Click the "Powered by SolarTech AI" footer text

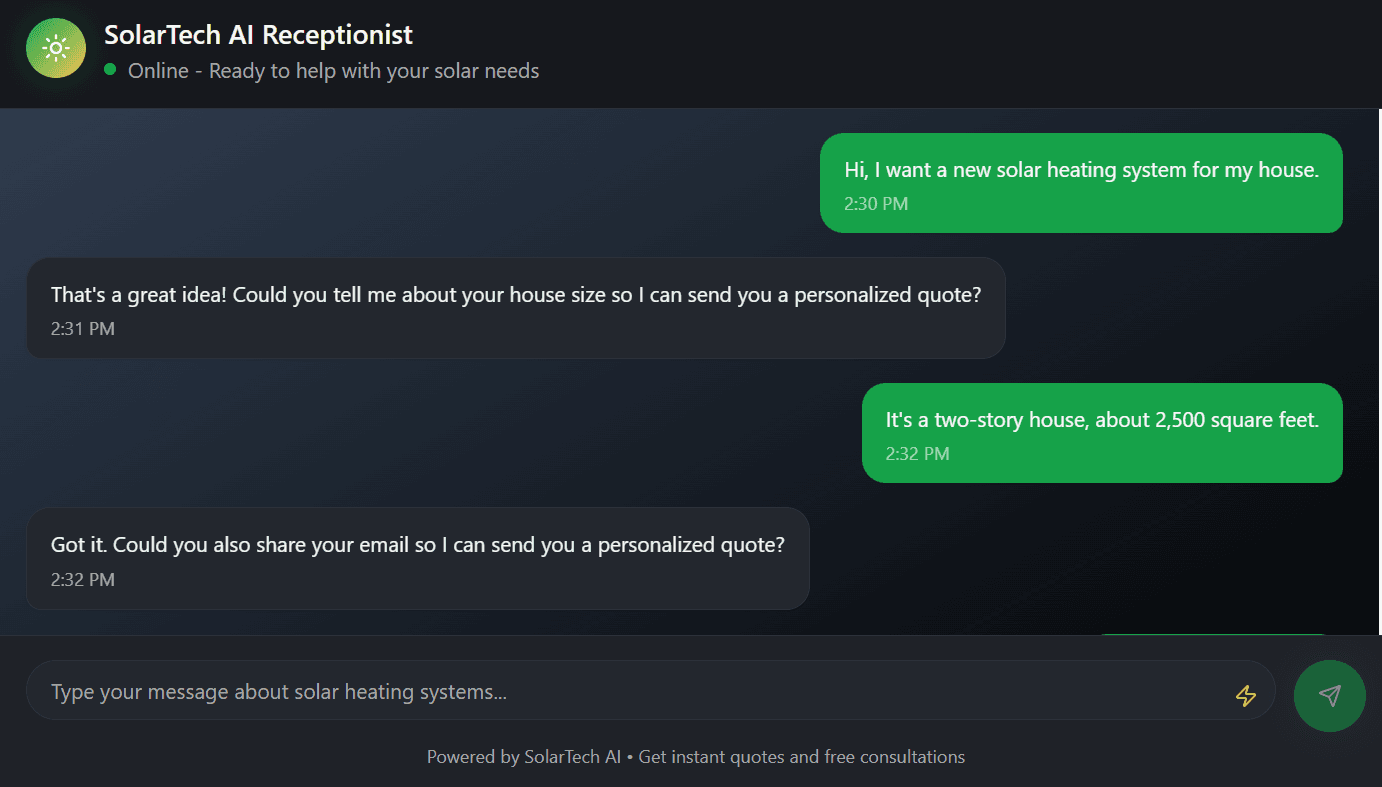point(524,757)
